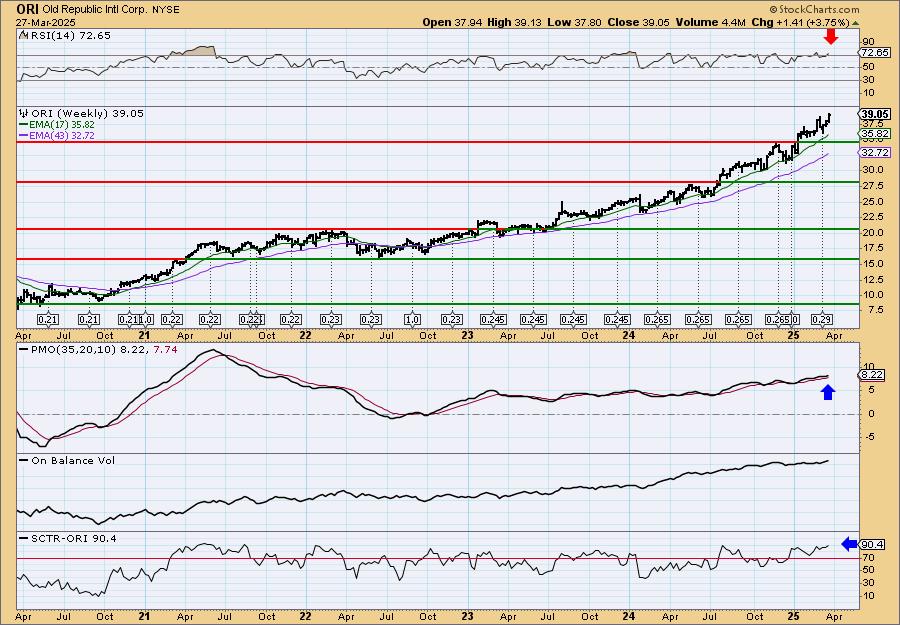Image resolution: width=900 pixels, height=625 pixels.
Task: Click the Volume 4.4M value
Action: (x=711, y=22)
